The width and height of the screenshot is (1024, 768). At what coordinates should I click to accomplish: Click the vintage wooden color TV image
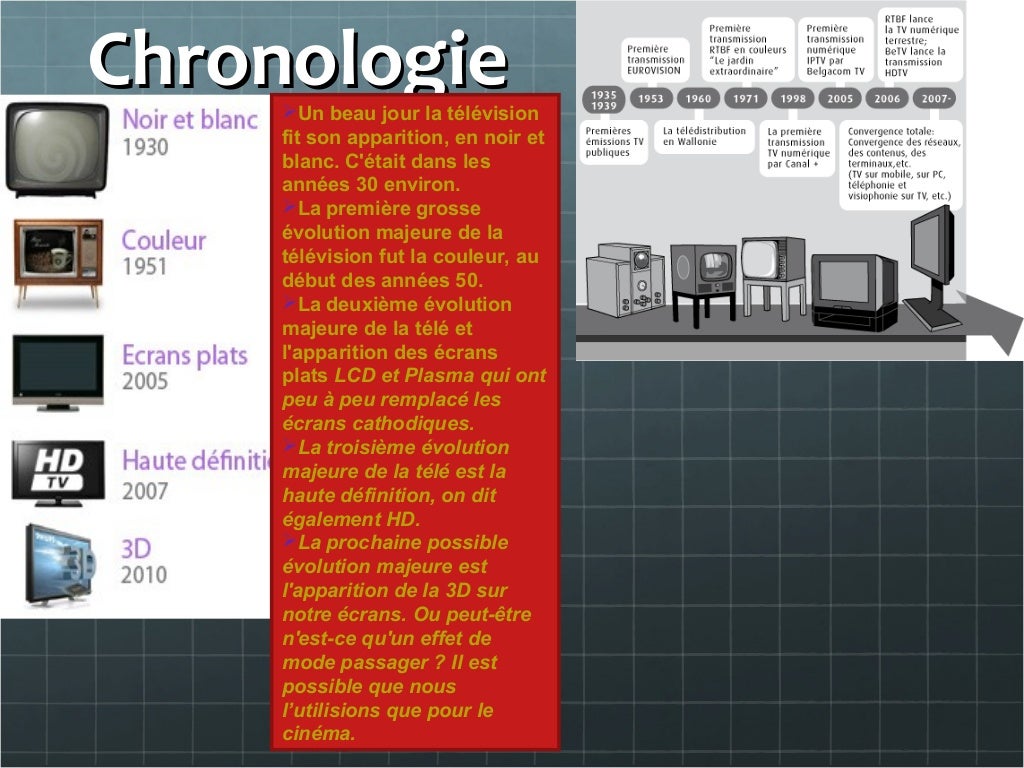(x=58, y=262)
